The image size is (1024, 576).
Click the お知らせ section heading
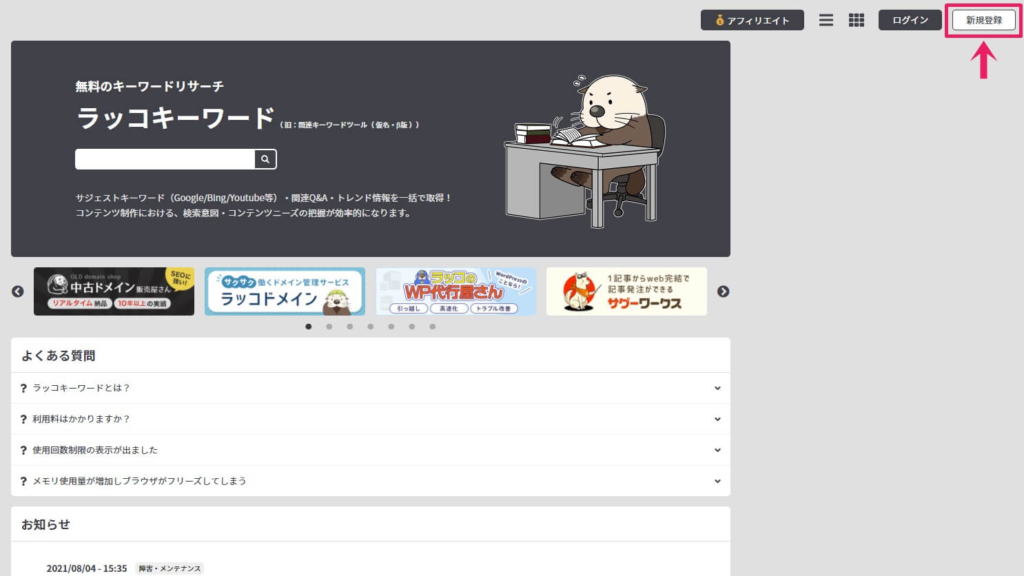46,524
